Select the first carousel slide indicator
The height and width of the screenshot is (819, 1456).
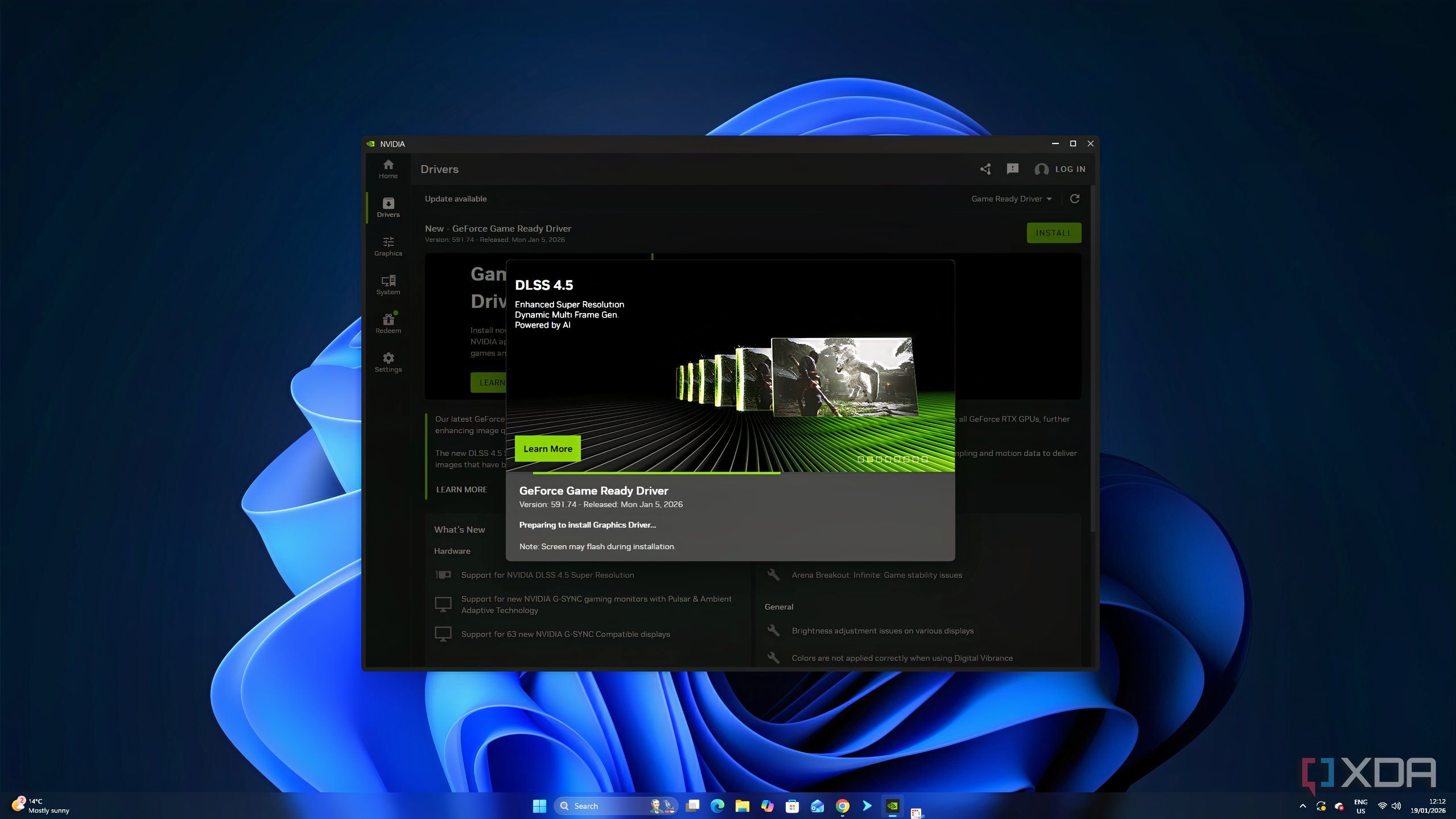point(860,459)
